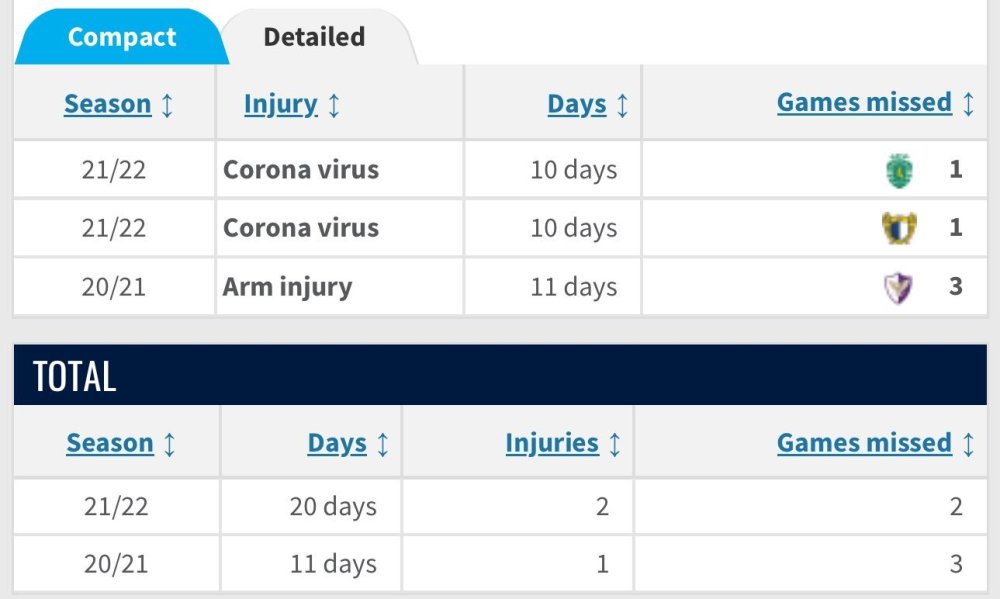Image resolution: width=1000 pixels, height=599 pixels.
Task: Select the Arm injury cell
Action: 288,287
